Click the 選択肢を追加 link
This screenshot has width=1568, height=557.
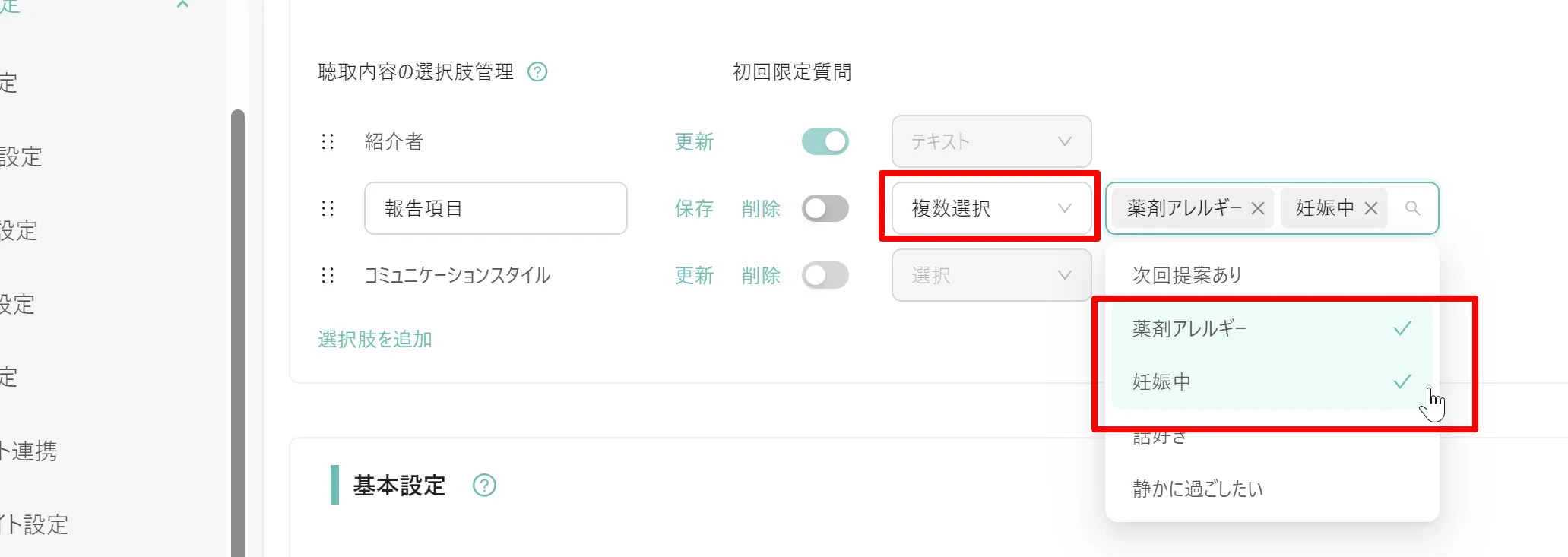click(x=375, y=339)
